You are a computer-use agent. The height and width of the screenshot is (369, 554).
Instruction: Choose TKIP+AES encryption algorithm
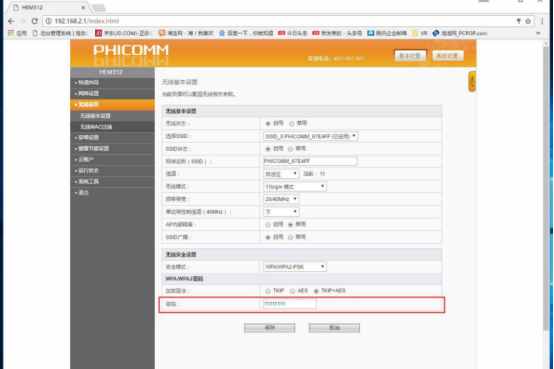coord(316,291)
